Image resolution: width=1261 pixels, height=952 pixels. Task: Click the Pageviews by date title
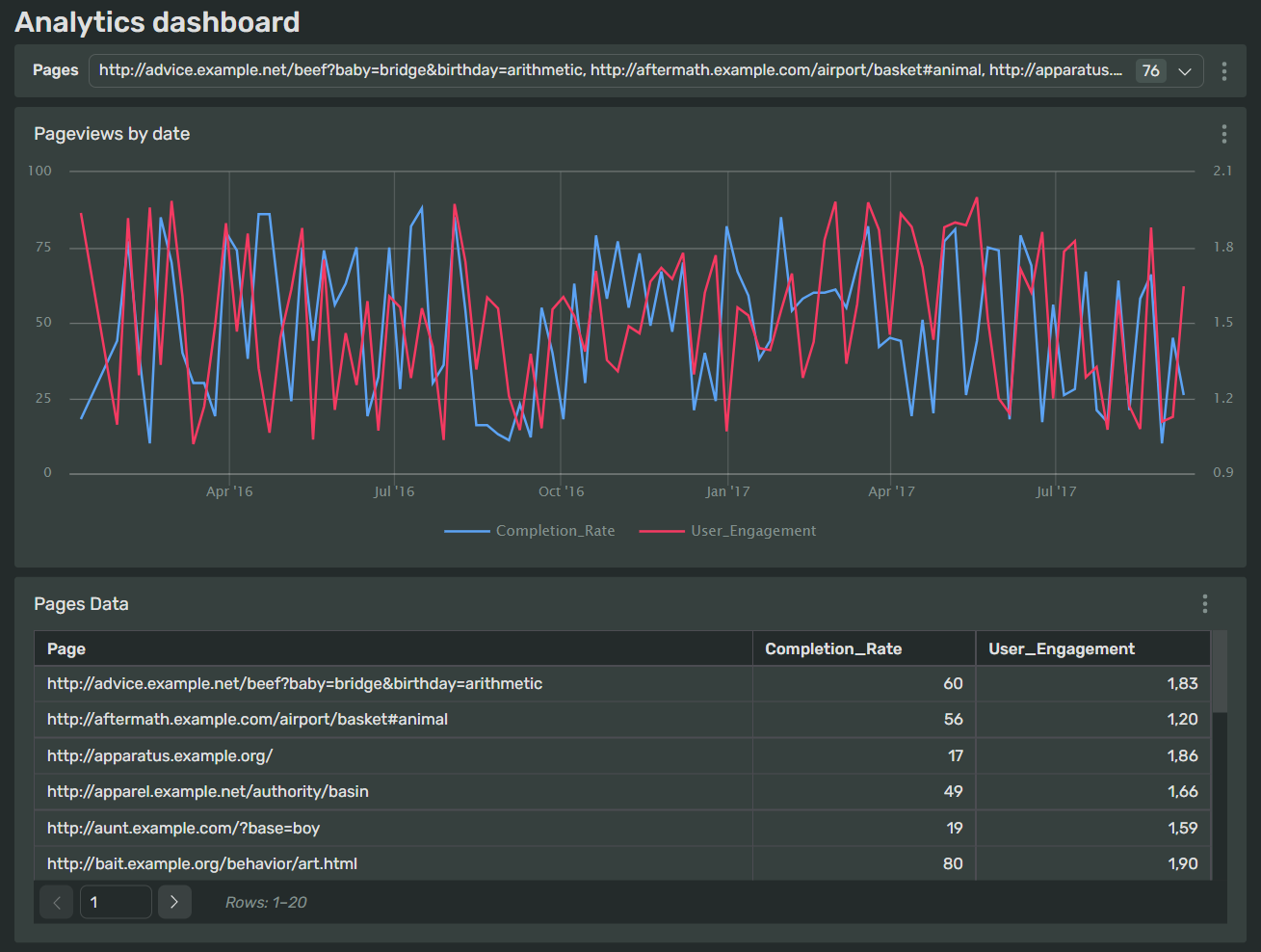coord(112,134)
